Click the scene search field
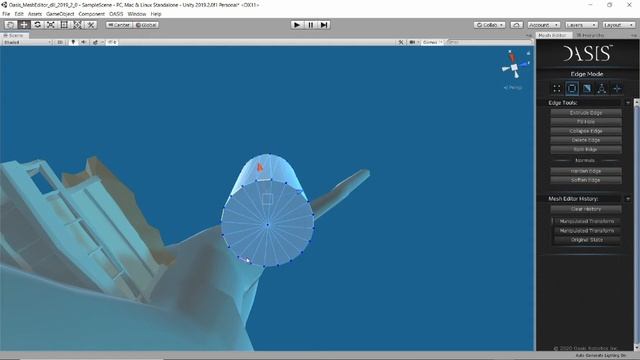 (489, 42)
